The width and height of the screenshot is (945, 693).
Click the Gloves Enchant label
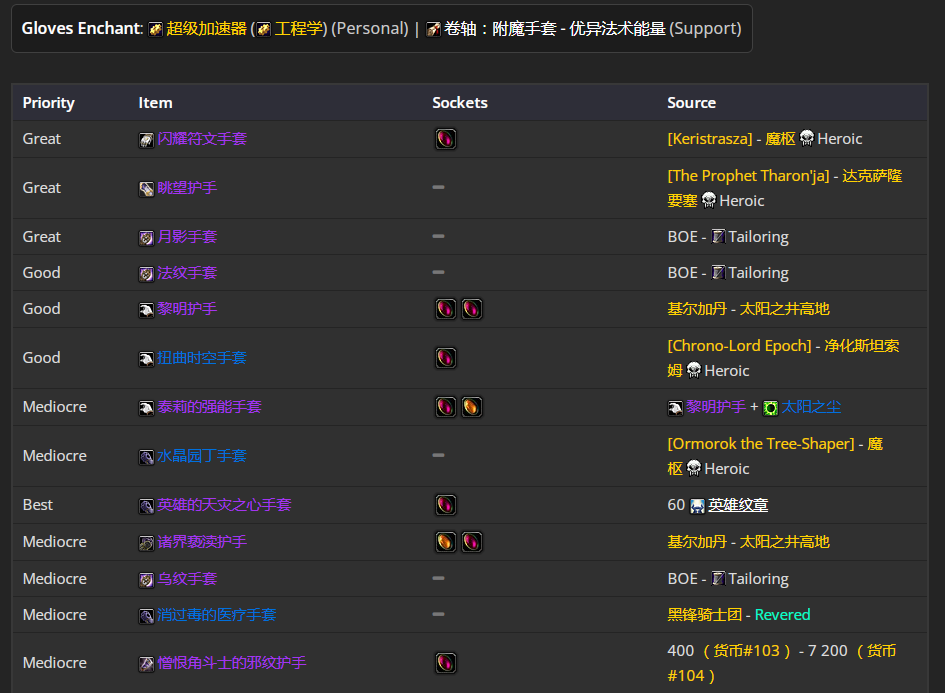(x=82, y=29)
